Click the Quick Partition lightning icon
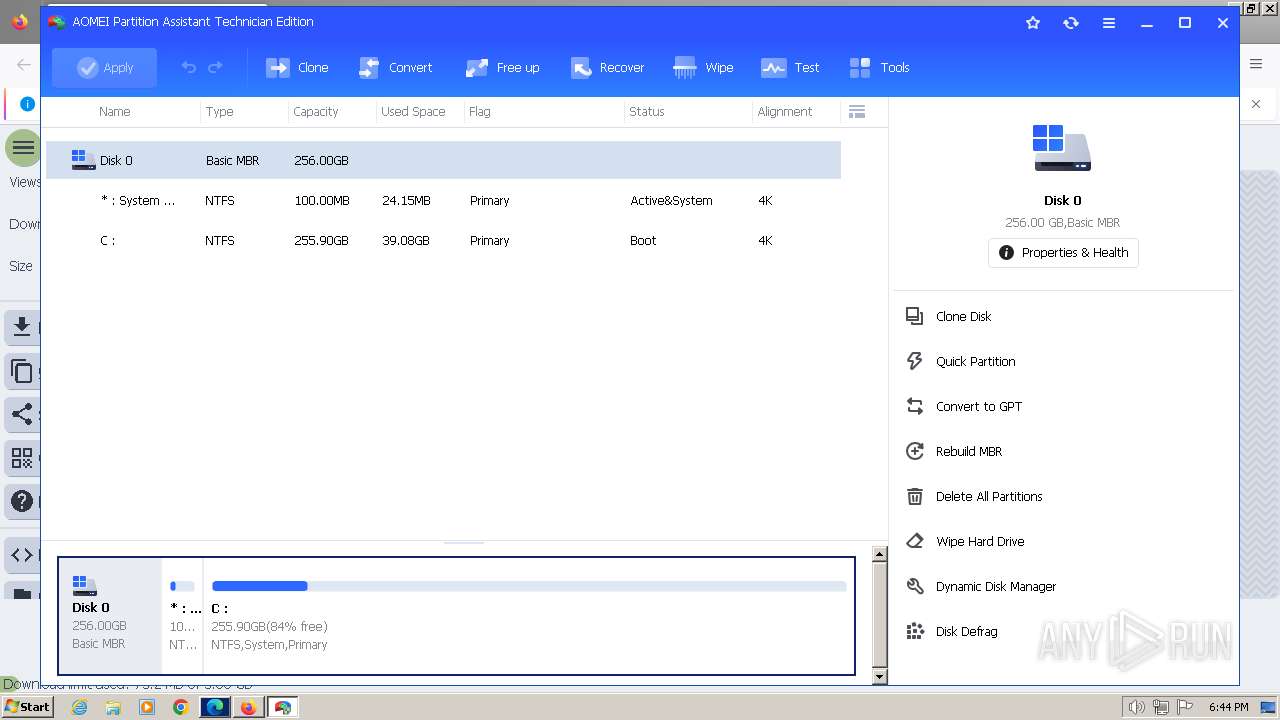 coord(914,361)
